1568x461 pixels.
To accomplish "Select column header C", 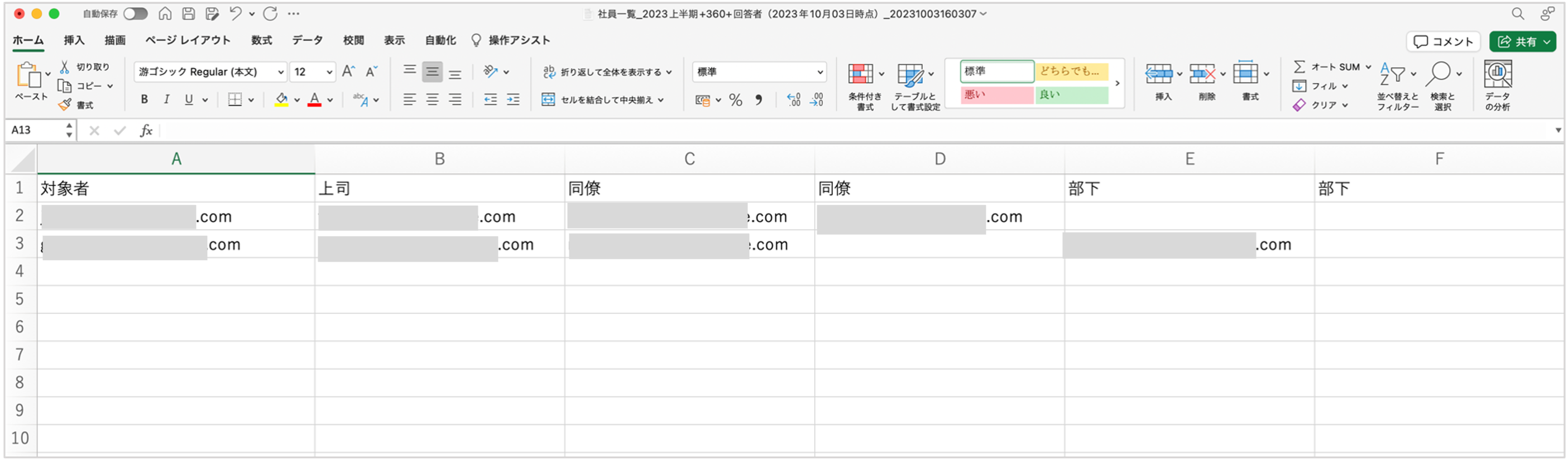I will pos(689,159).
